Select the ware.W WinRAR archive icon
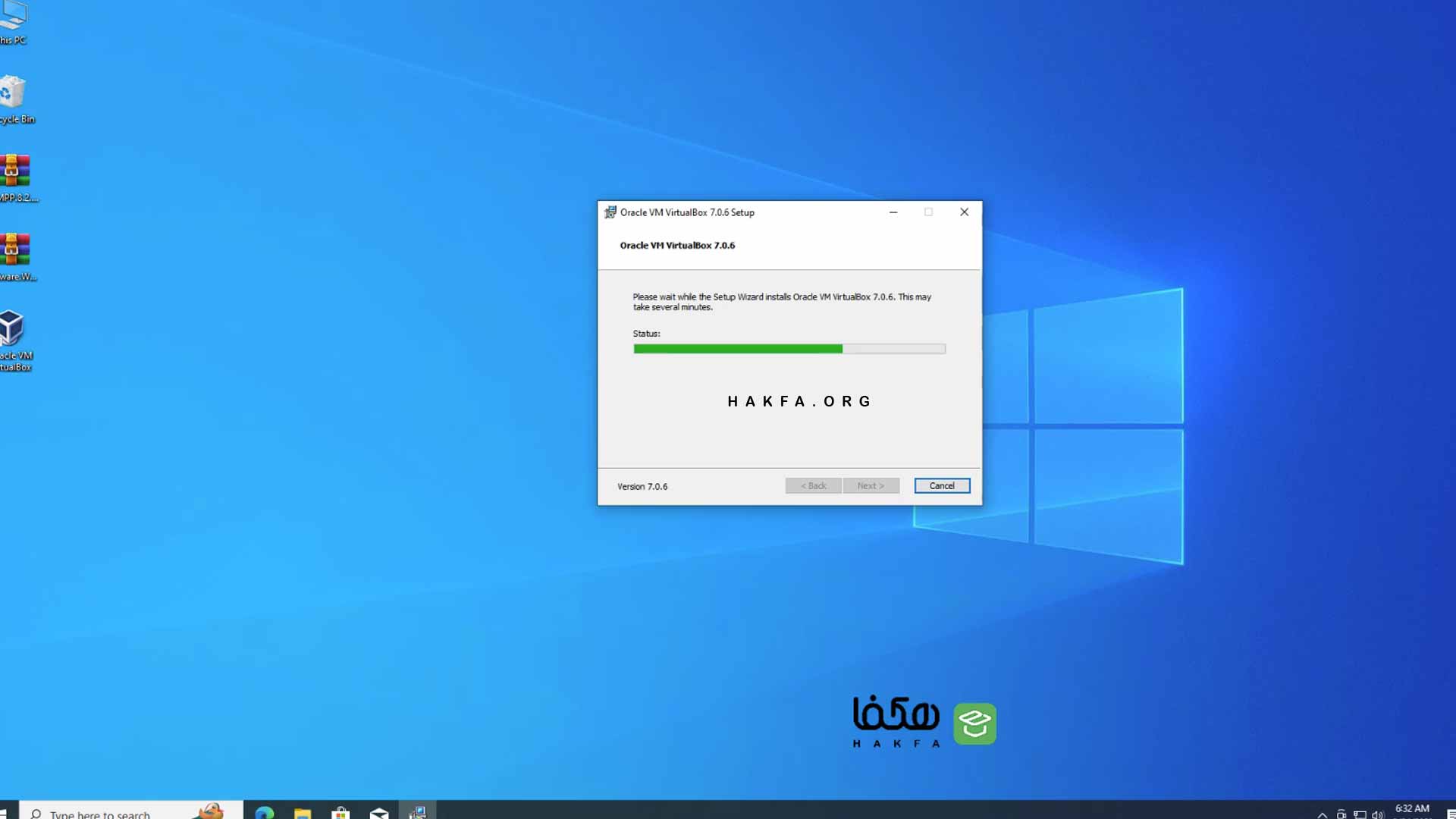 click(17, 257)
